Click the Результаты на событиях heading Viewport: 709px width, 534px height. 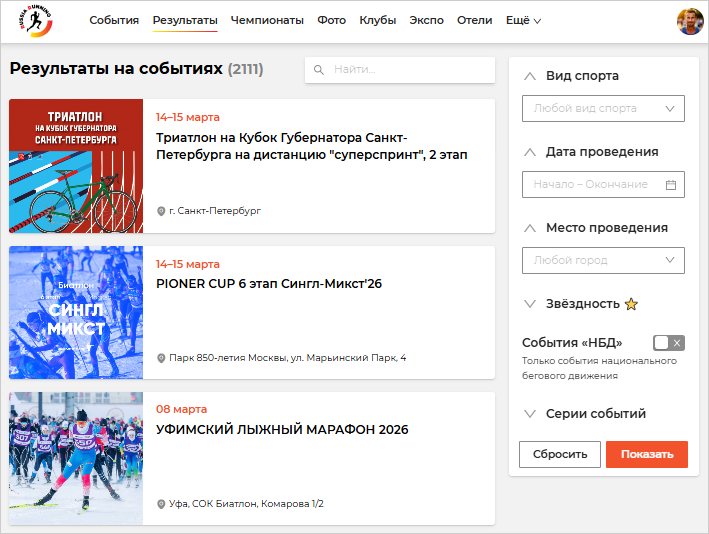[x=116, y=69]
